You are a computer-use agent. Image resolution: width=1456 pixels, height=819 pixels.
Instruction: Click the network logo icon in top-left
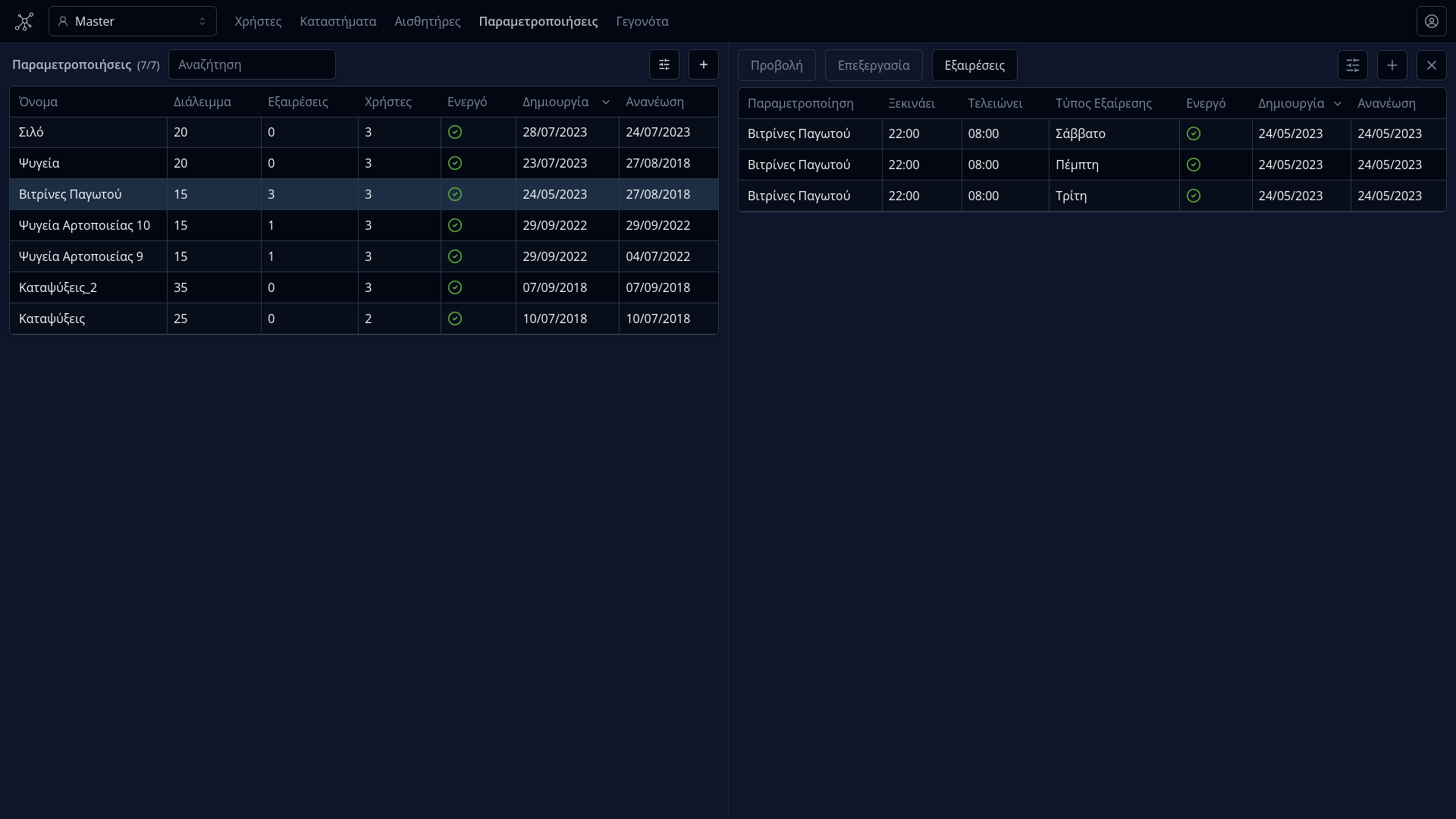coord(24,21)
